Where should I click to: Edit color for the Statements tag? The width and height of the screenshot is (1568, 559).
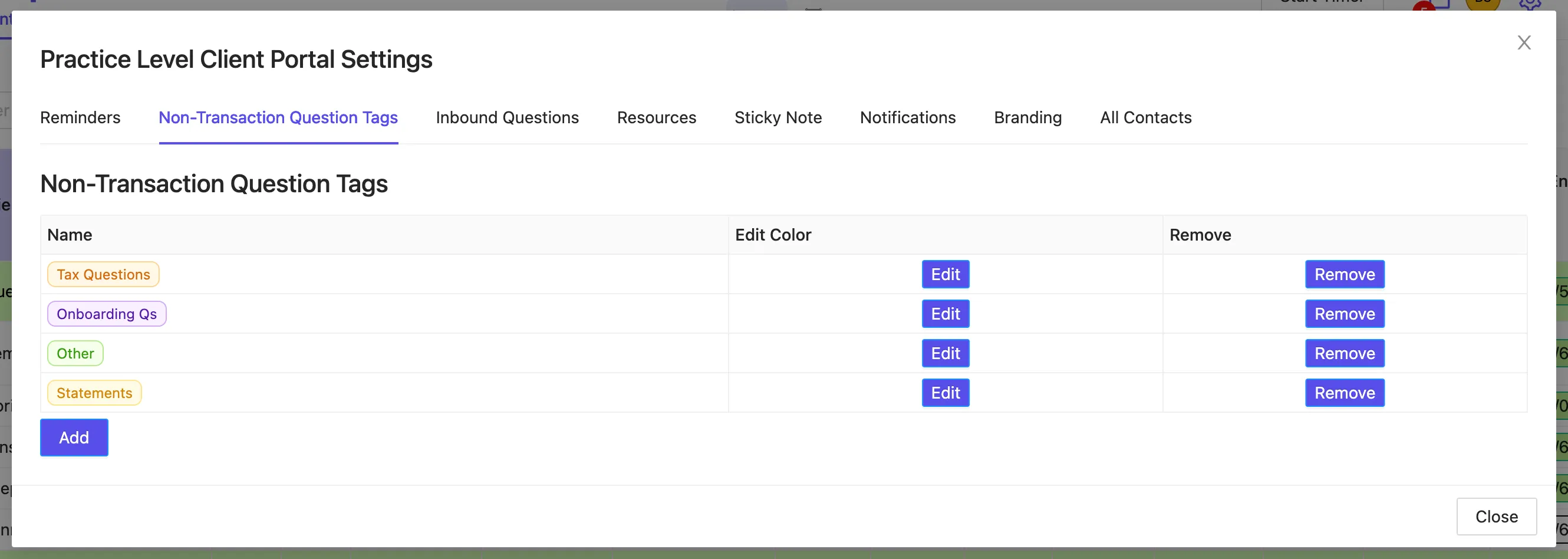pyautogui.click(x=946, y=393)
